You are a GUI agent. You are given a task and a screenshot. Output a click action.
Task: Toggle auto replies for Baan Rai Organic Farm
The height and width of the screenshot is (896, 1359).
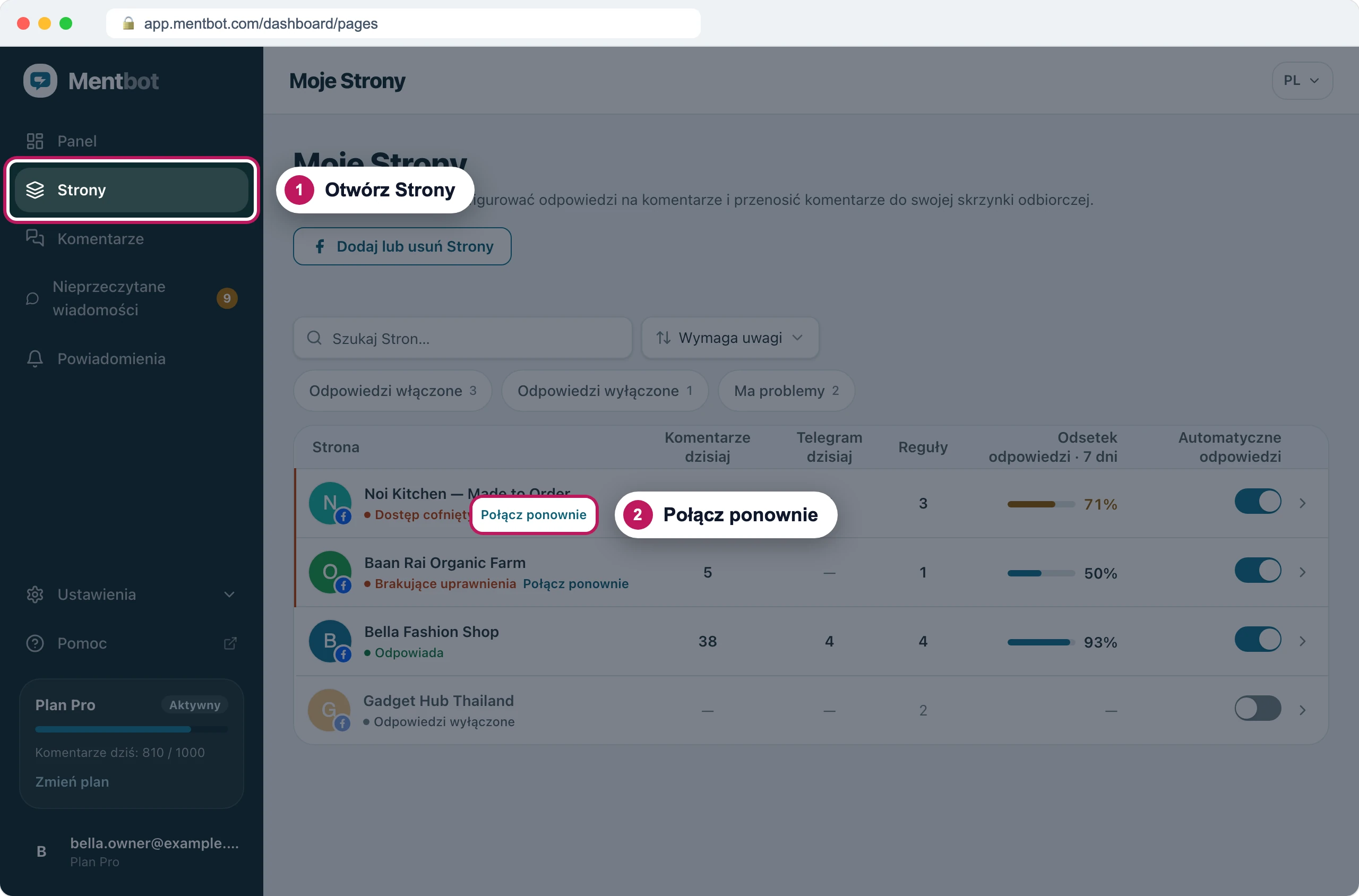pyautogui.click(x=1257, y=570)
